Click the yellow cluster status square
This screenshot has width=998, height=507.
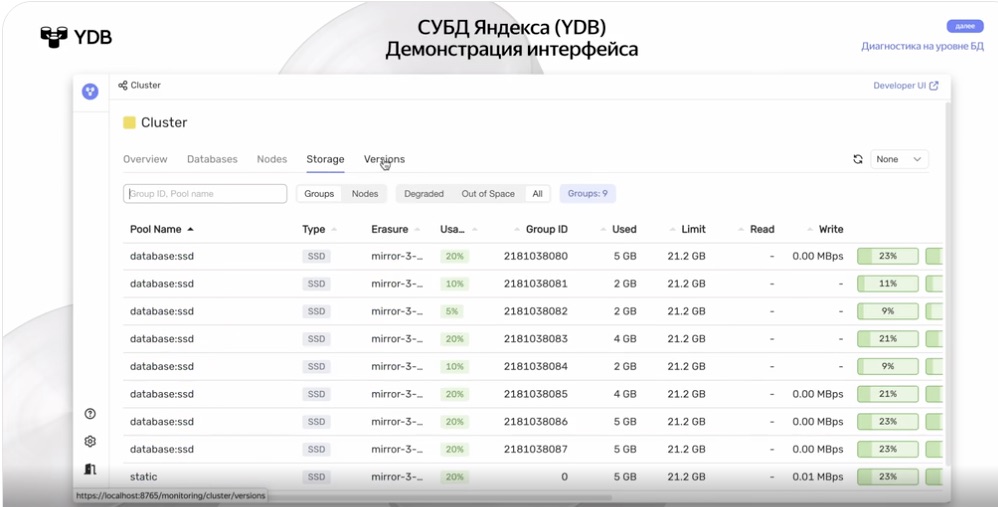[129, 123]
